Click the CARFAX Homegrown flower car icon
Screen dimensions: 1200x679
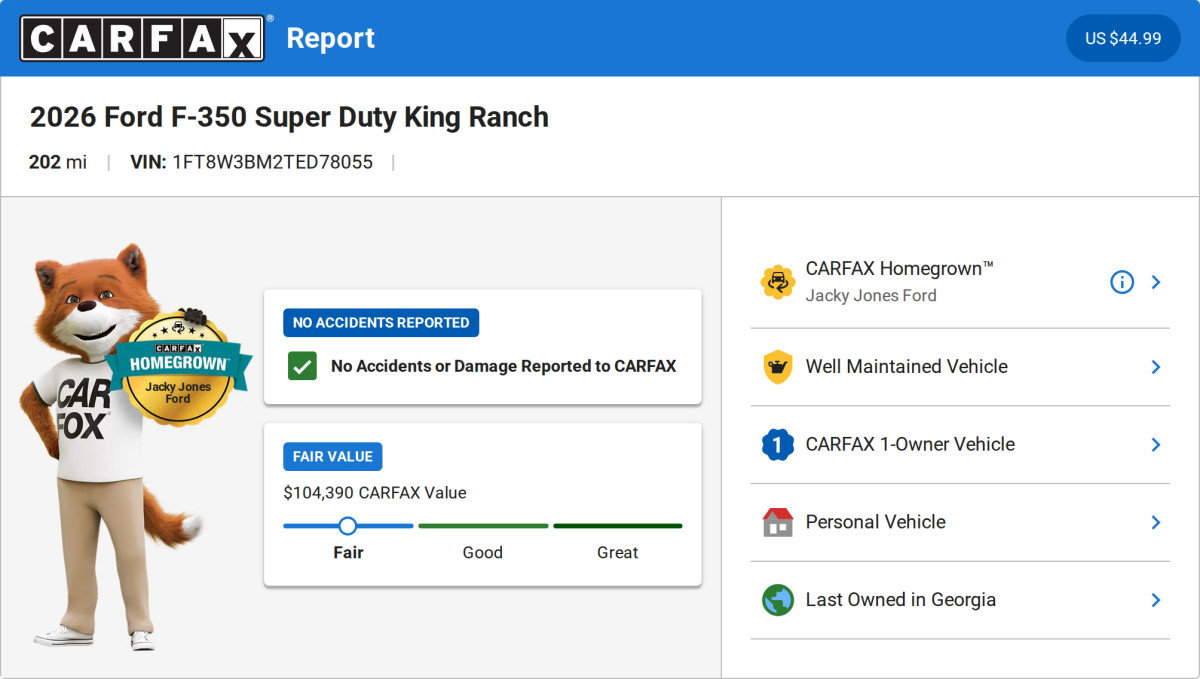[777, 282]
